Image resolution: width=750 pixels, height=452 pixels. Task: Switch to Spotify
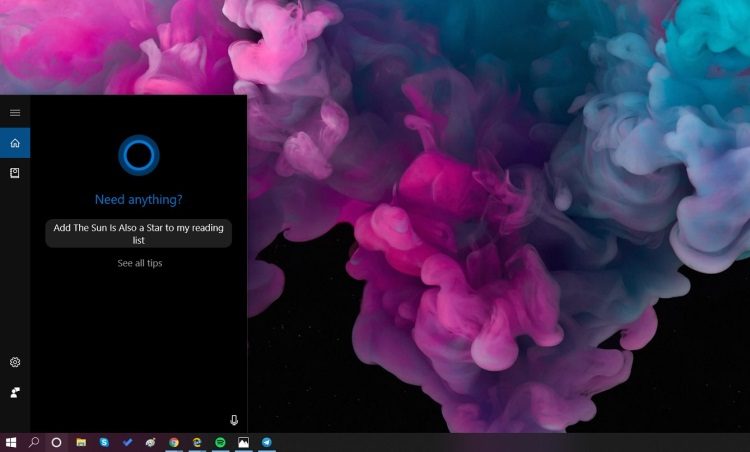(x=220, y=442)
